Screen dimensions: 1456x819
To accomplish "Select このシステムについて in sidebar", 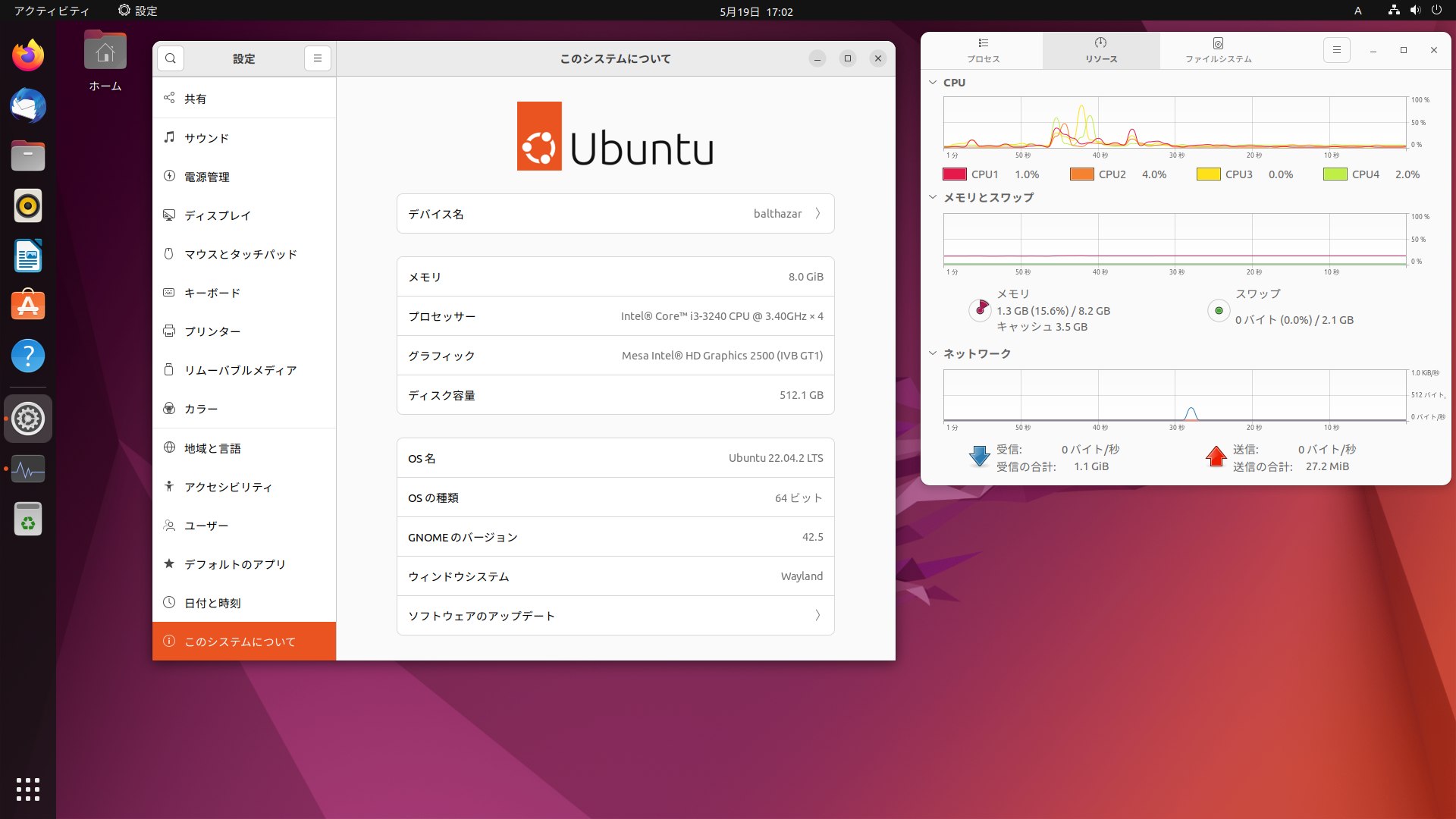I will click(244, 642).
